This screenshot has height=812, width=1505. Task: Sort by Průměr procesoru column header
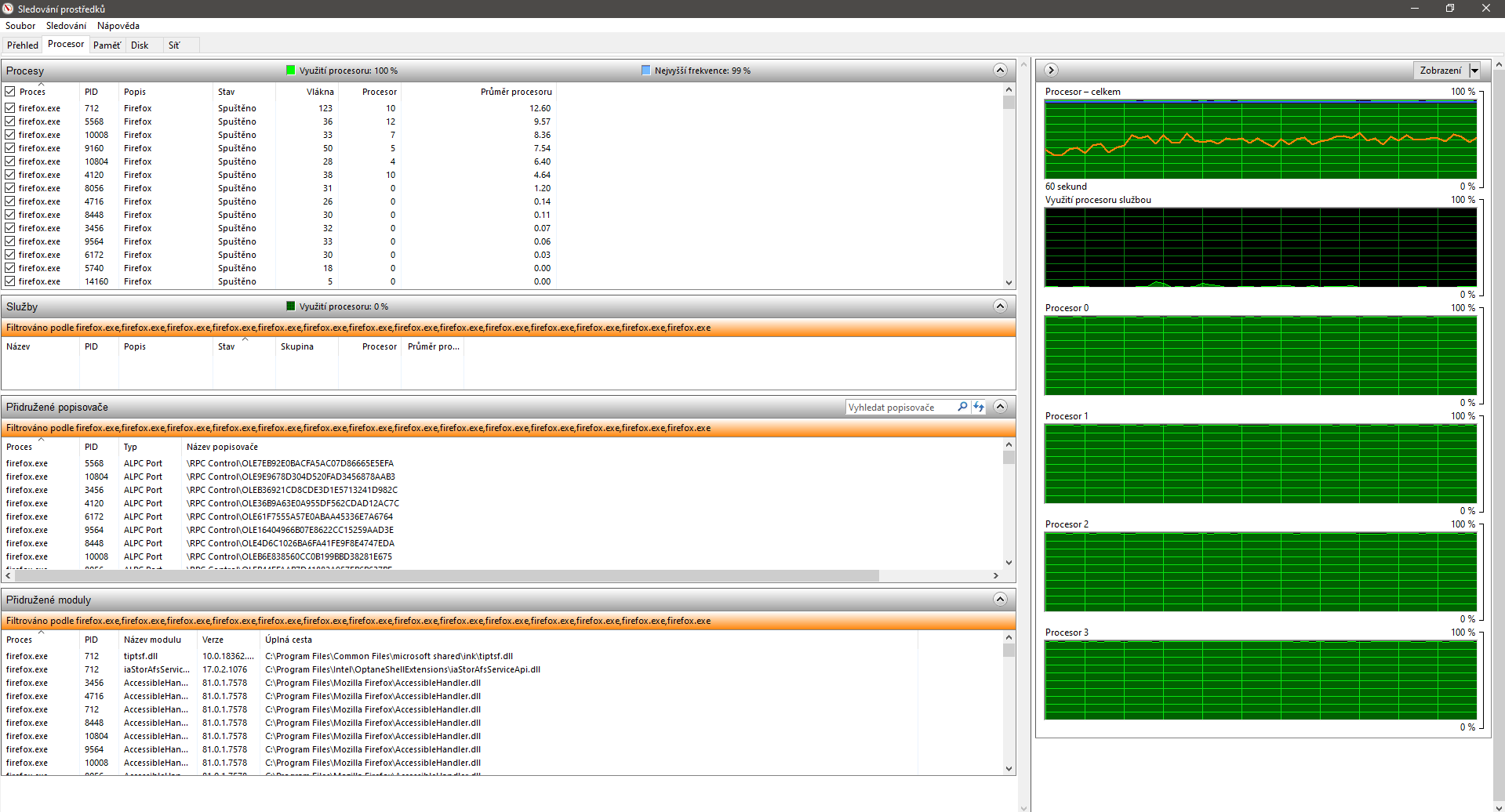tap(516, 92)
